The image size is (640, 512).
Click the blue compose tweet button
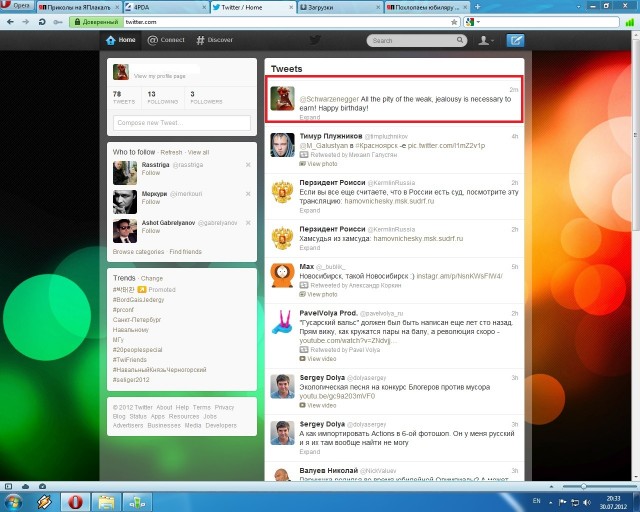[515, 40]
